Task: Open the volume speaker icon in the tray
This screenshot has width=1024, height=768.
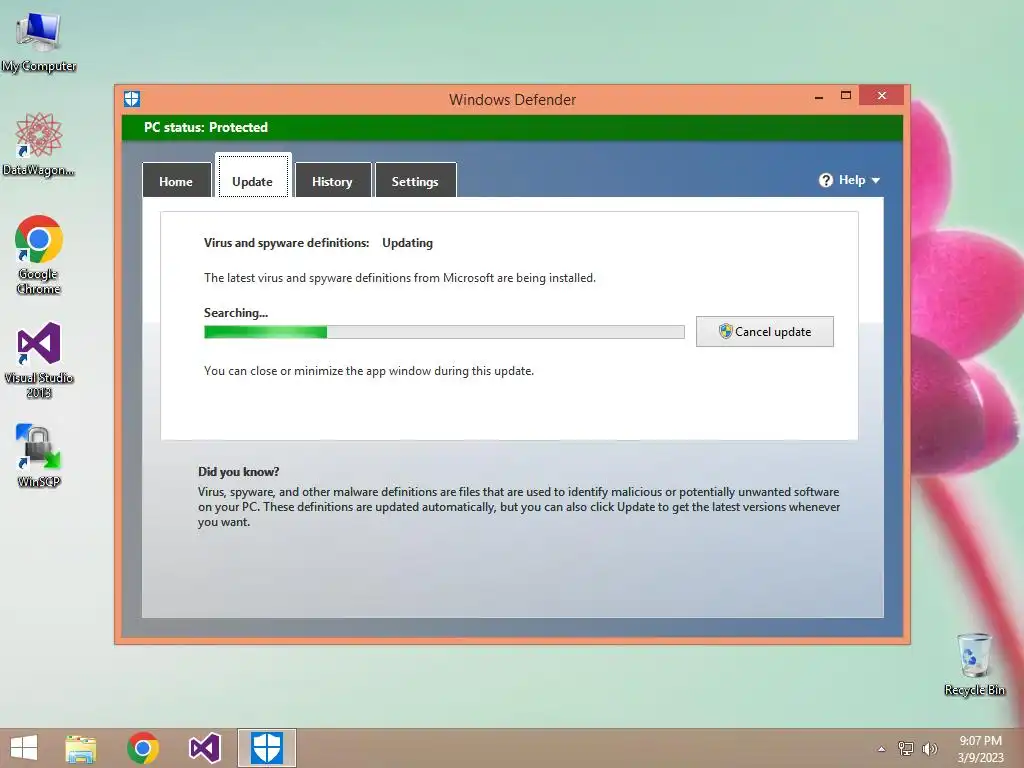Action: coord(929,748)
